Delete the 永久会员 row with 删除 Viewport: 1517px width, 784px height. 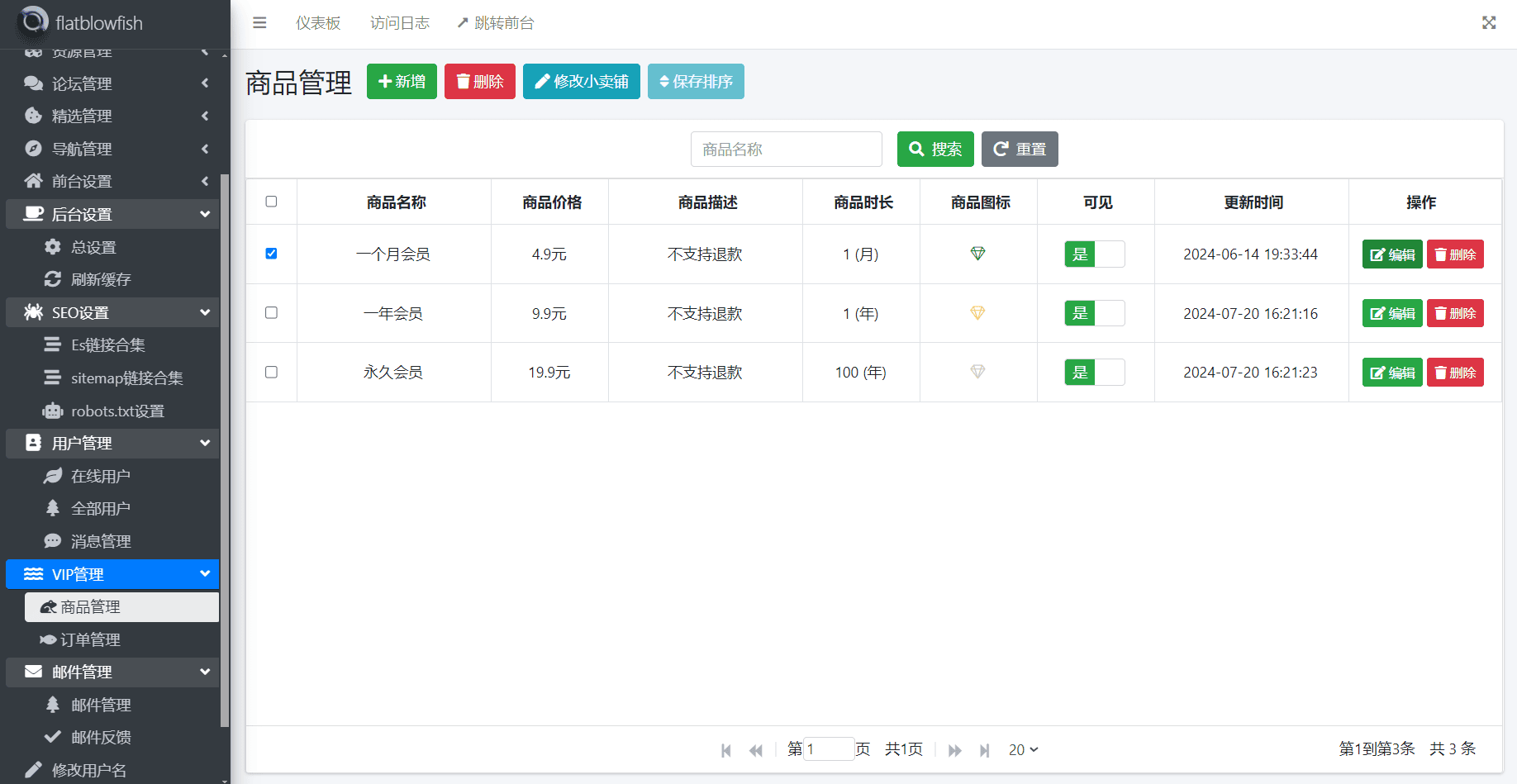[x=1455, y=373]
